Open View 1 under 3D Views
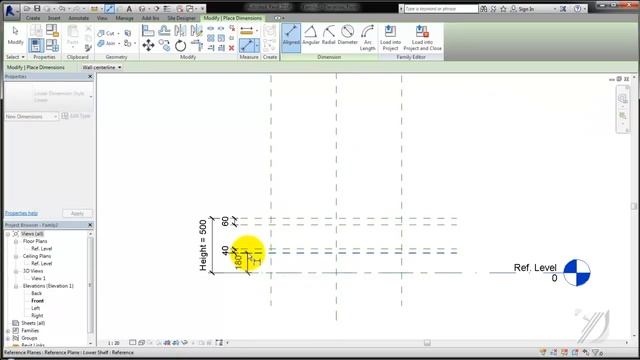Screen dimensions: 640x360 (38, 278)
